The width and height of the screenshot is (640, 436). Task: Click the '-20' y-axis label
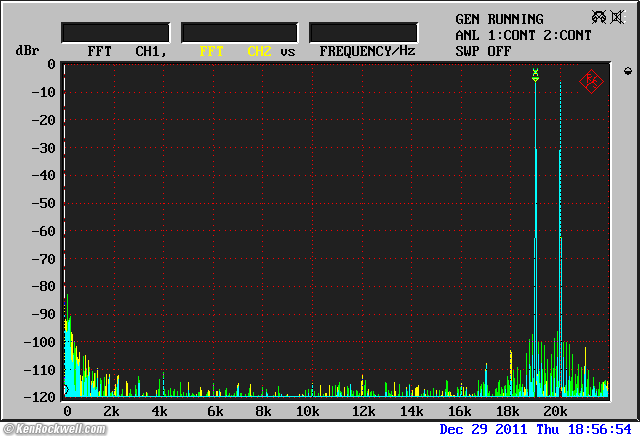click(x=43, y=120)
